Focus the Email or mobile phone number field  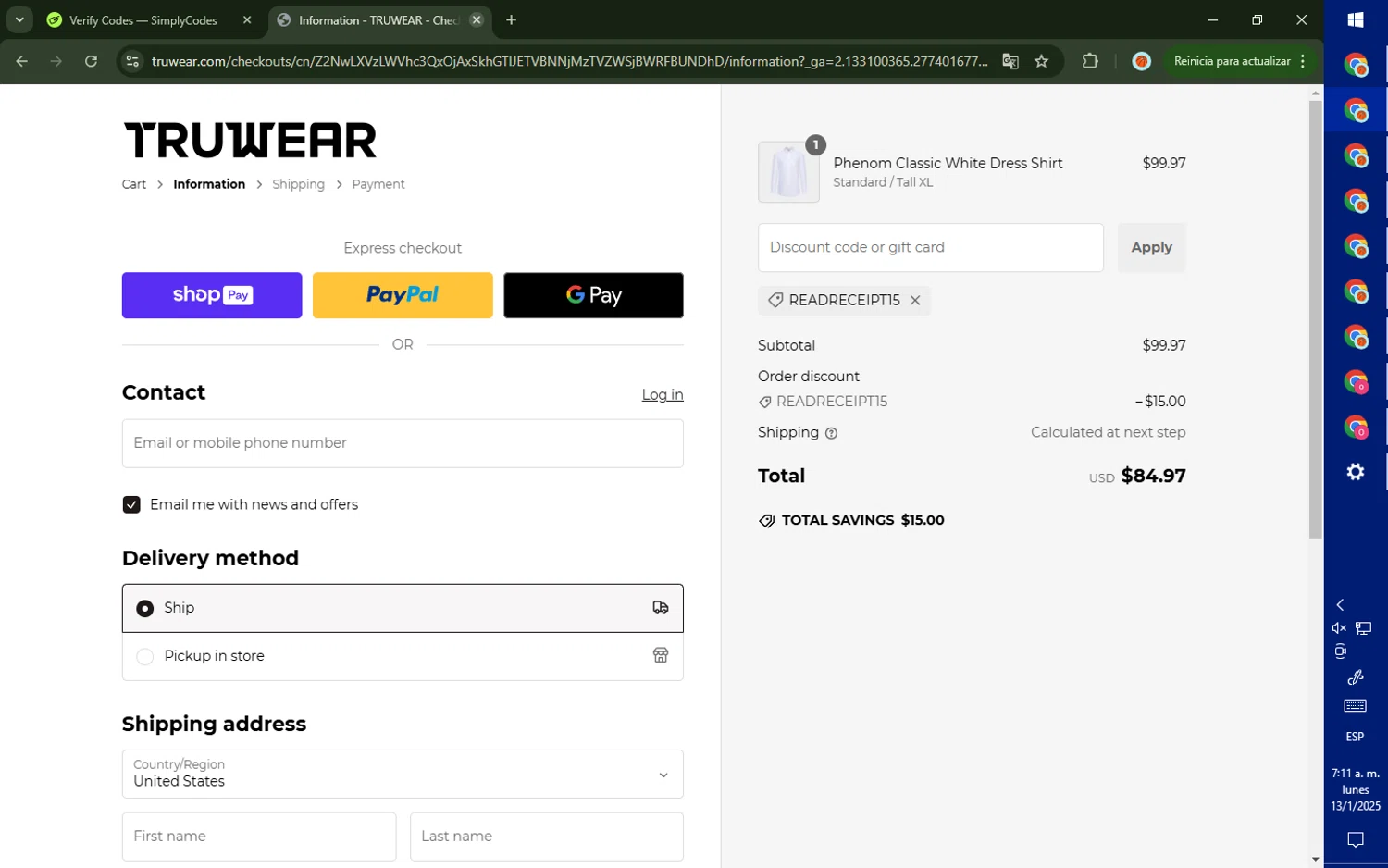pos(403,443)
